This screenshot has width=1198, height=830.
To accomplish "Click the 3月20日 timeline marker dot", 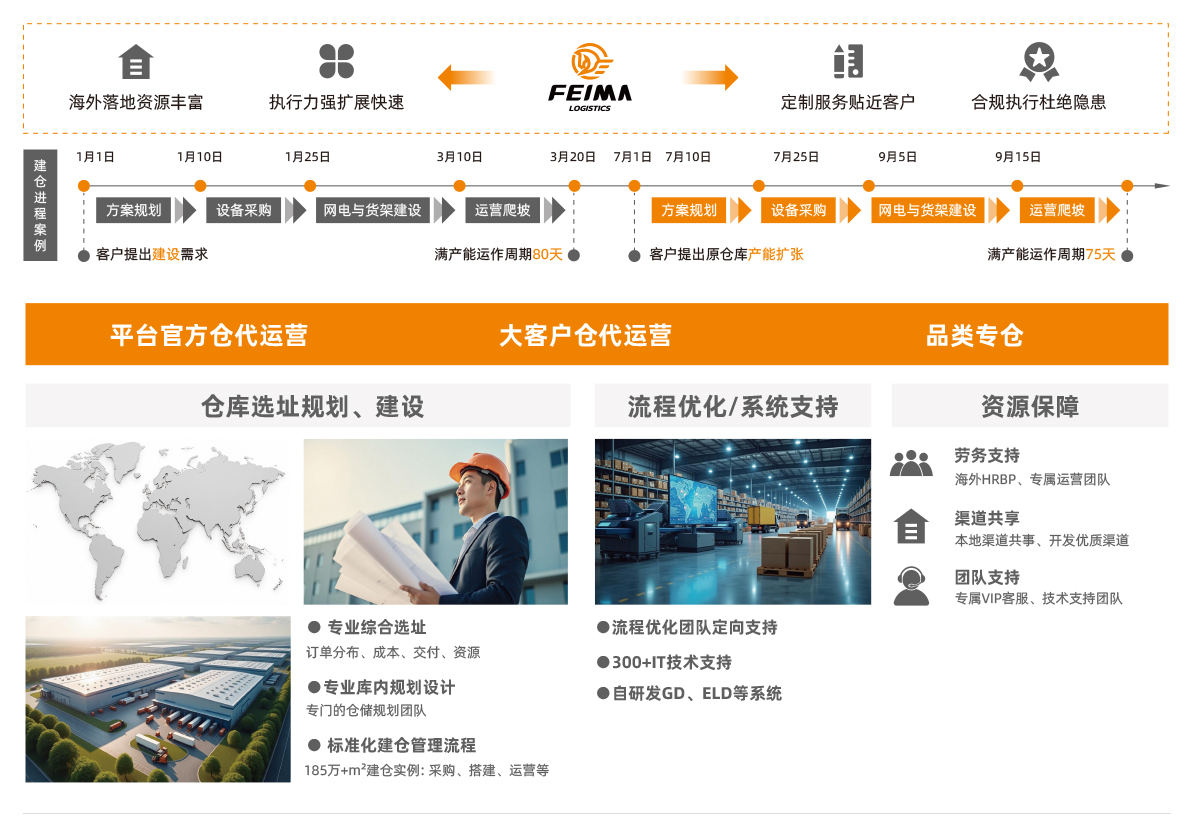I will [572, 183].
